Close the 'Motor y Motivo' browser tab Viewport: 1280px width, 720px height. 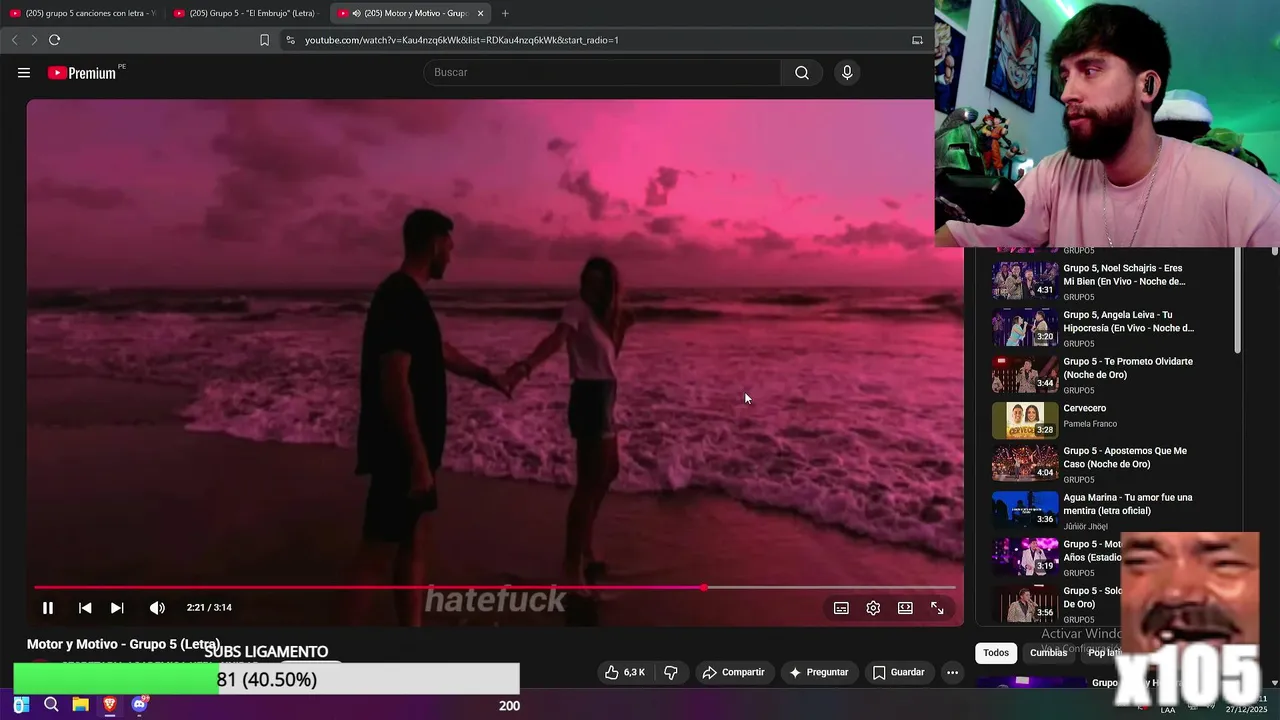(x=480, y=13)
